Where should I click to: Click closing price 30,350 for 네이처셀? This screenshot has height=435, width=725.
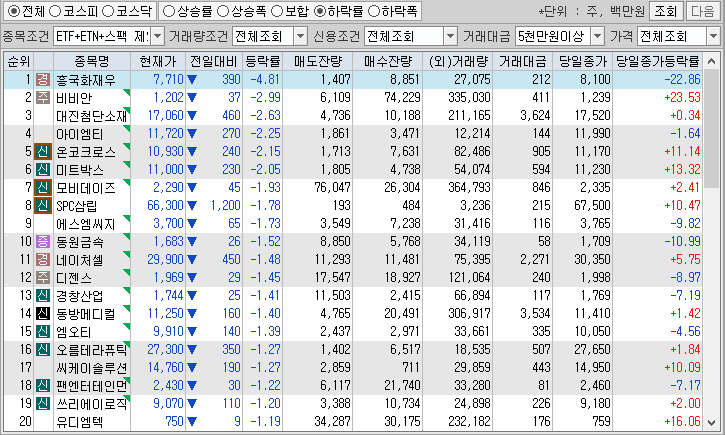click(592, 259)
